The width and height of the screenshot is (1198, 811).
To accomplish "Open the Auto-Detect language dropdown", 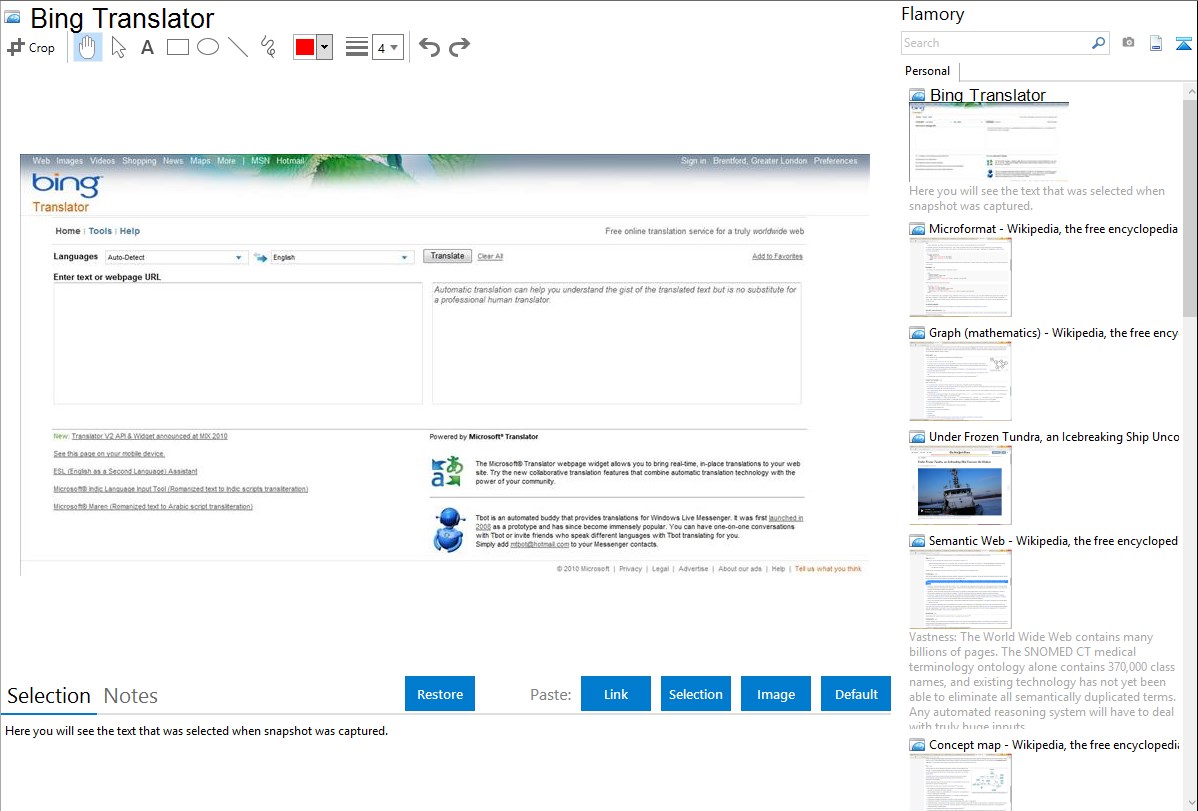I will point(175,258).
